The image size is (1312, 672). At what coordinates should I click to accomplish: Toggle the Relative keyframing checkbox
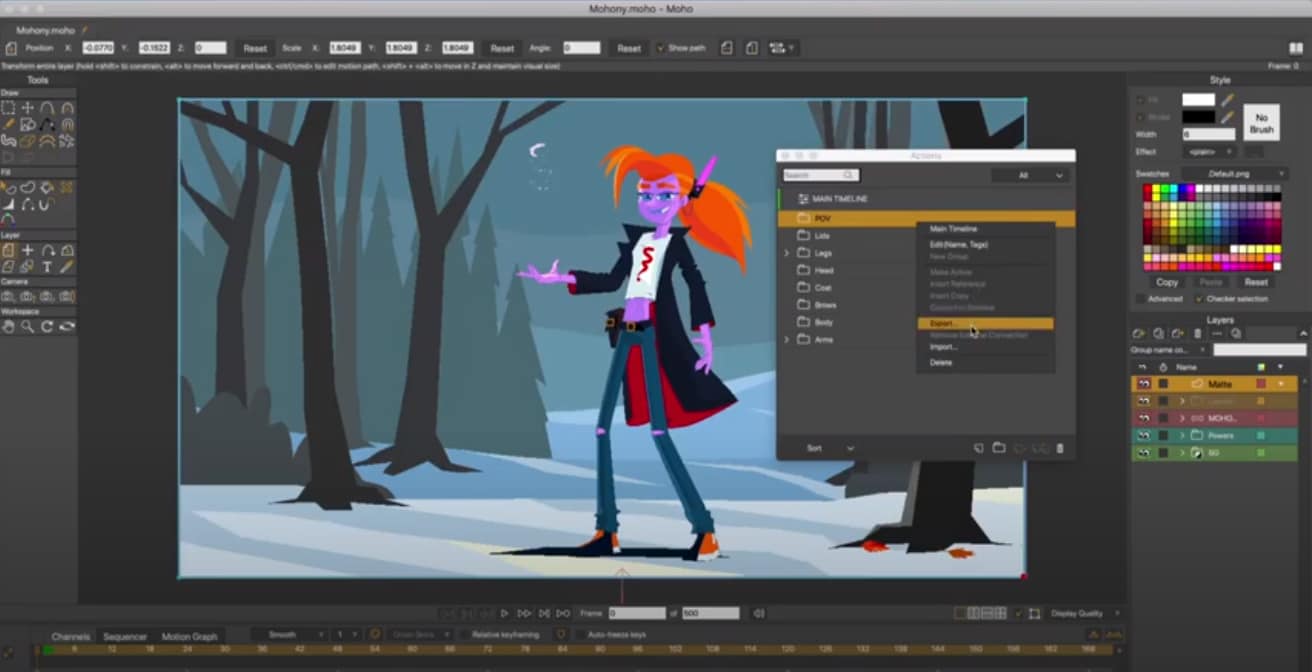[464, 634]
